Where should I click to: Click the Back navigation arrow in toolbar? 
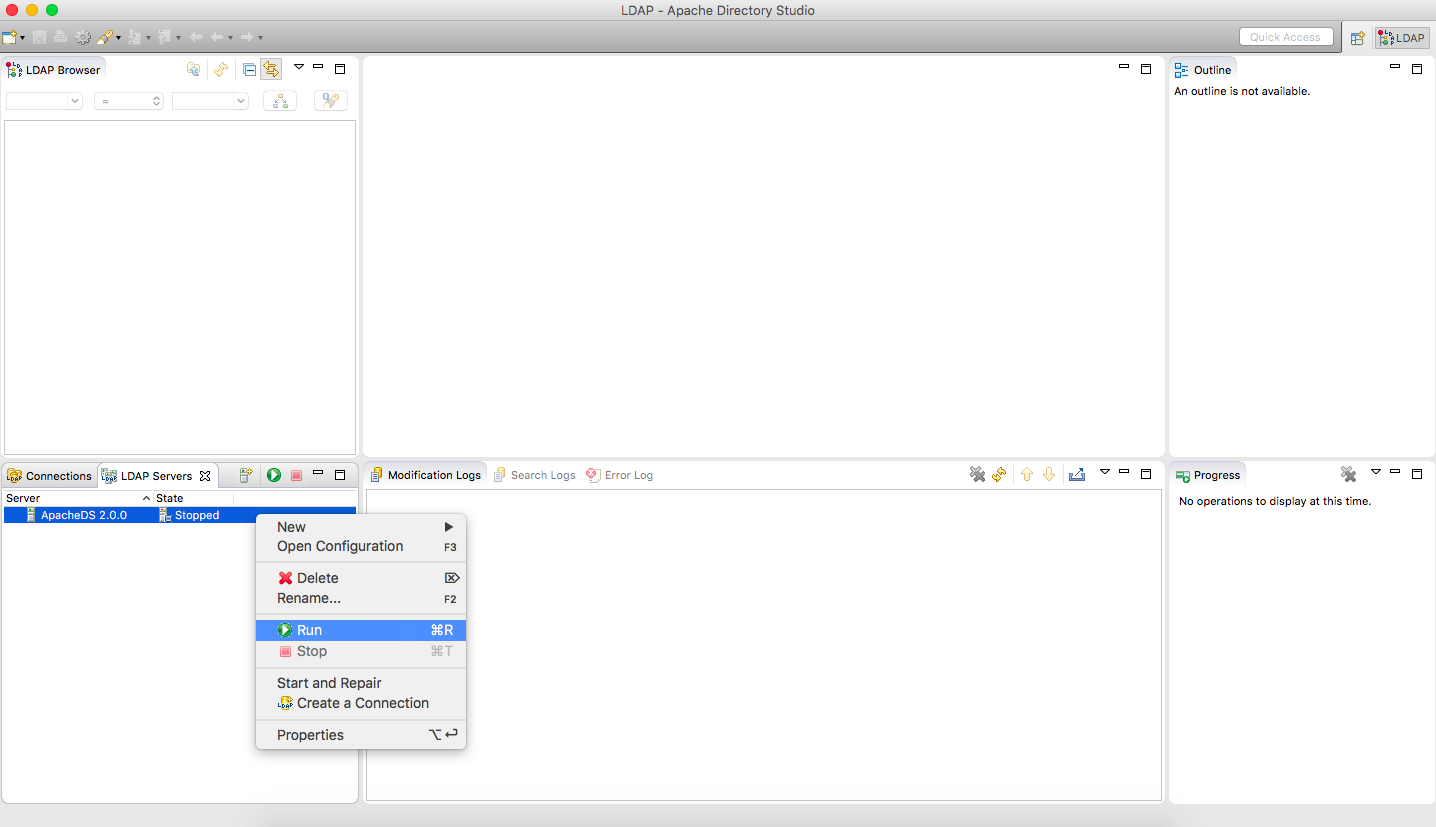tap(217, 37)
